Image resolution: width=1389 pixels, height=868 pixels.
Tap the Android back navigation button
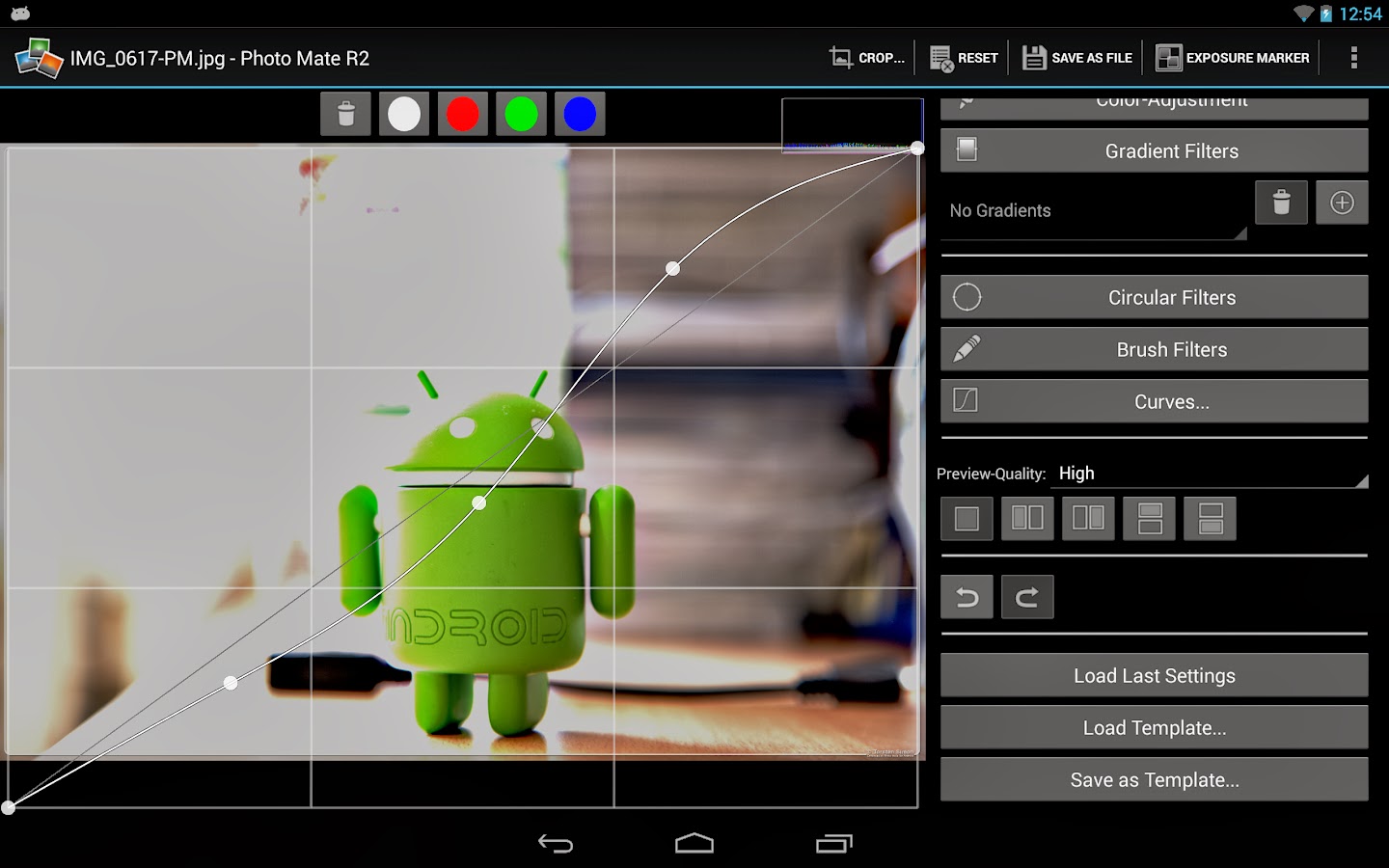[556, 844]
